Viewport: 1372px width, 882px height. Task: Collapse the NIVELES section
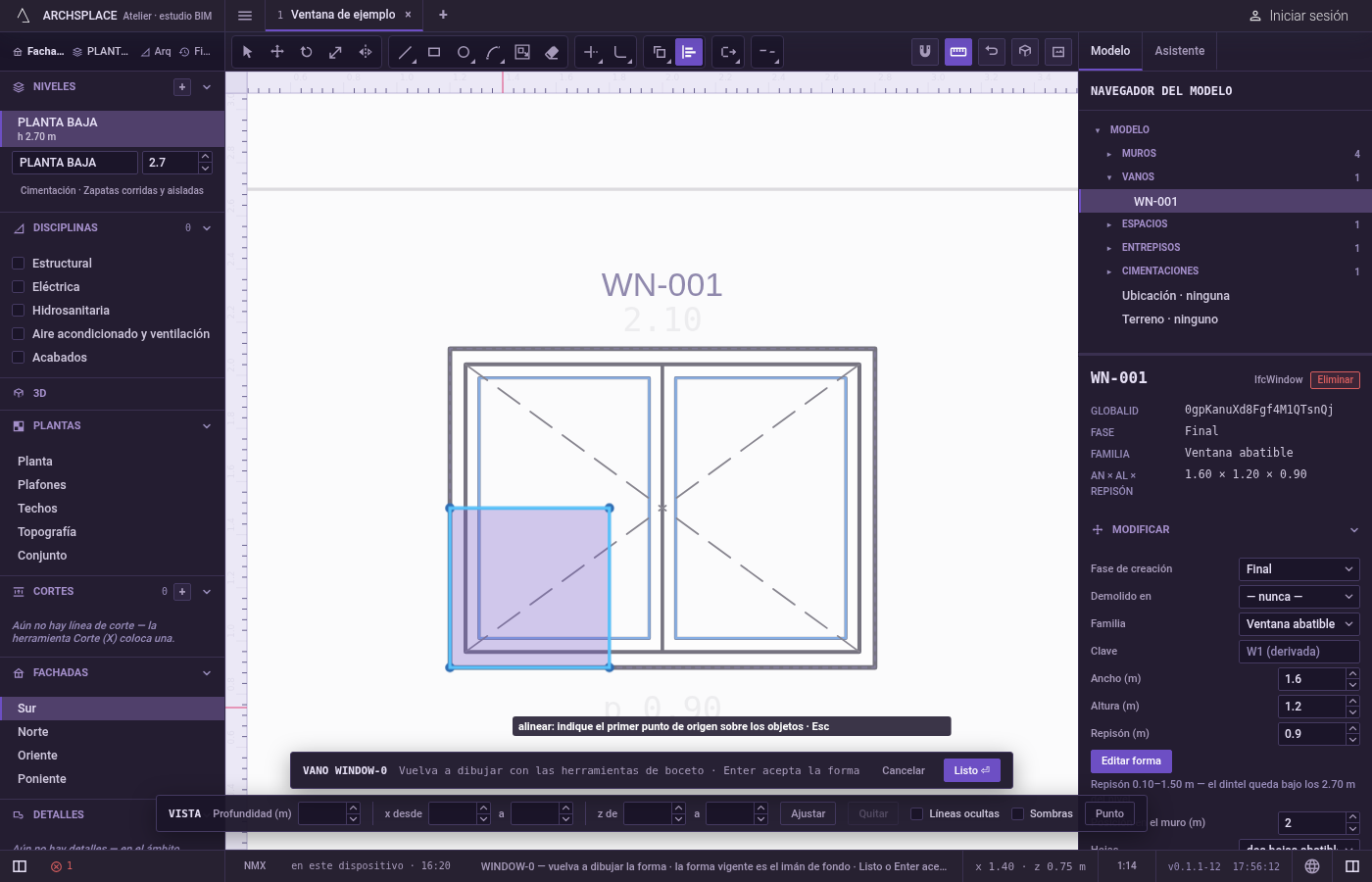[x=207, y=87]
